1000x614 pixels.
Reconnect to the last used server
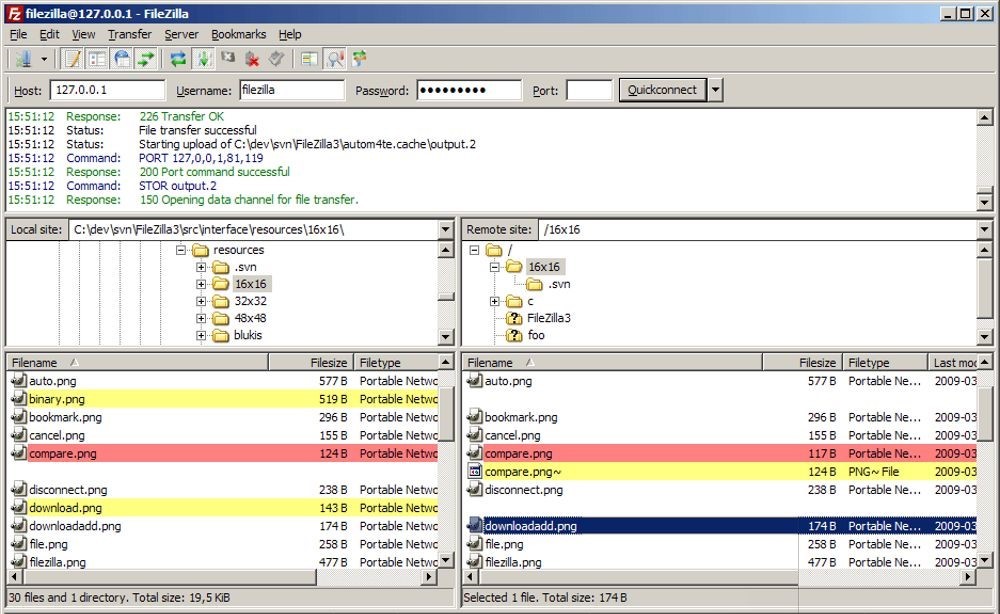pos(276,59)
